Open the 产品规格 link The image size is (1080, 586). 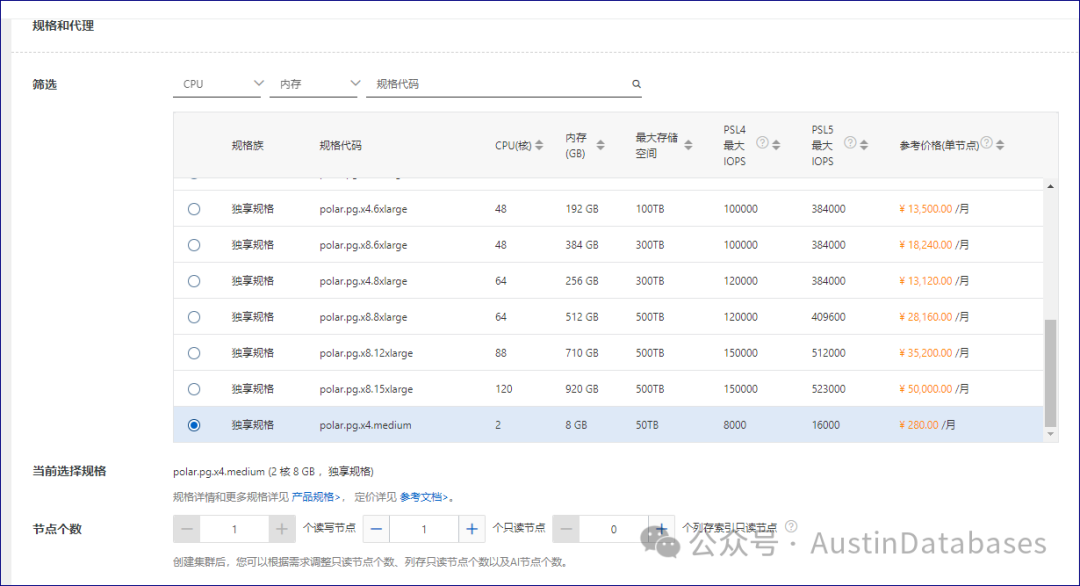315,497
